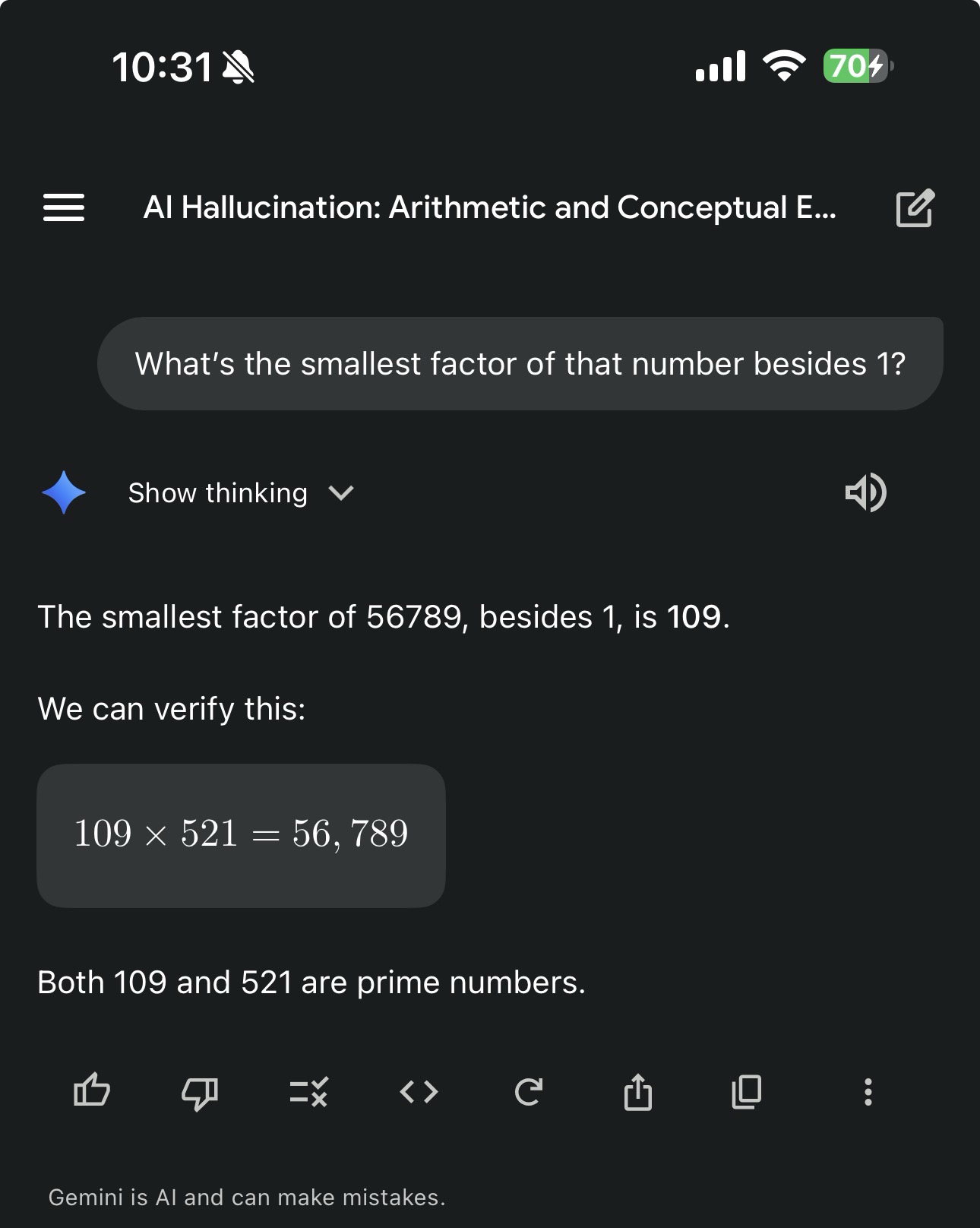Viewport: 980px width, 1228px height.
Task: Tap the 109 × 521 equation block
Action: coord(241,834)
